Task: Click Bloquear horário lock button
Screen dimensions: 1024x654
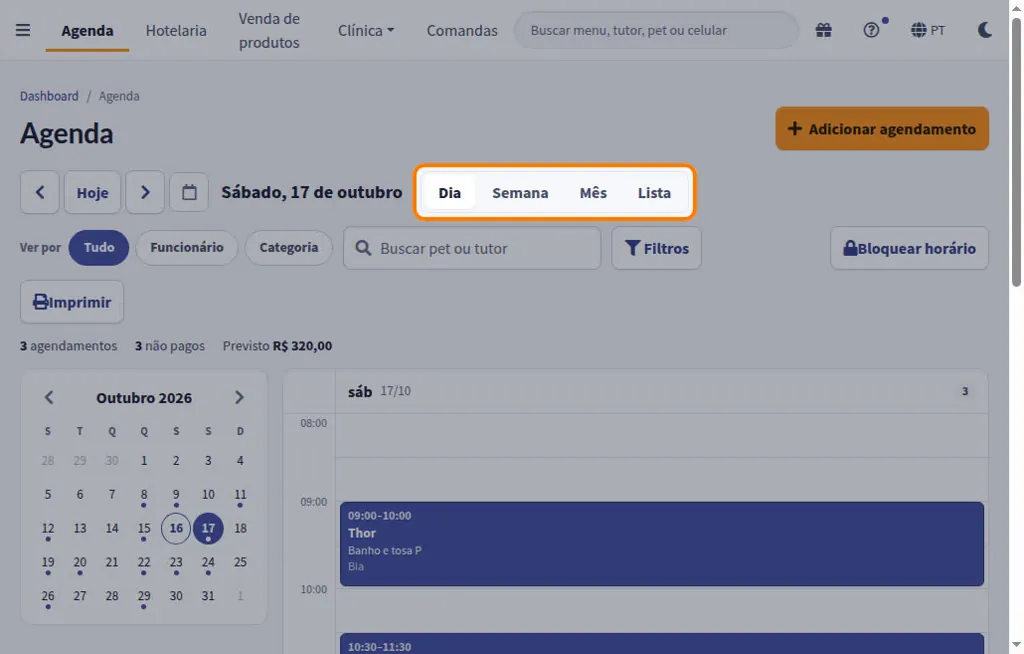Action: [909, 248]
